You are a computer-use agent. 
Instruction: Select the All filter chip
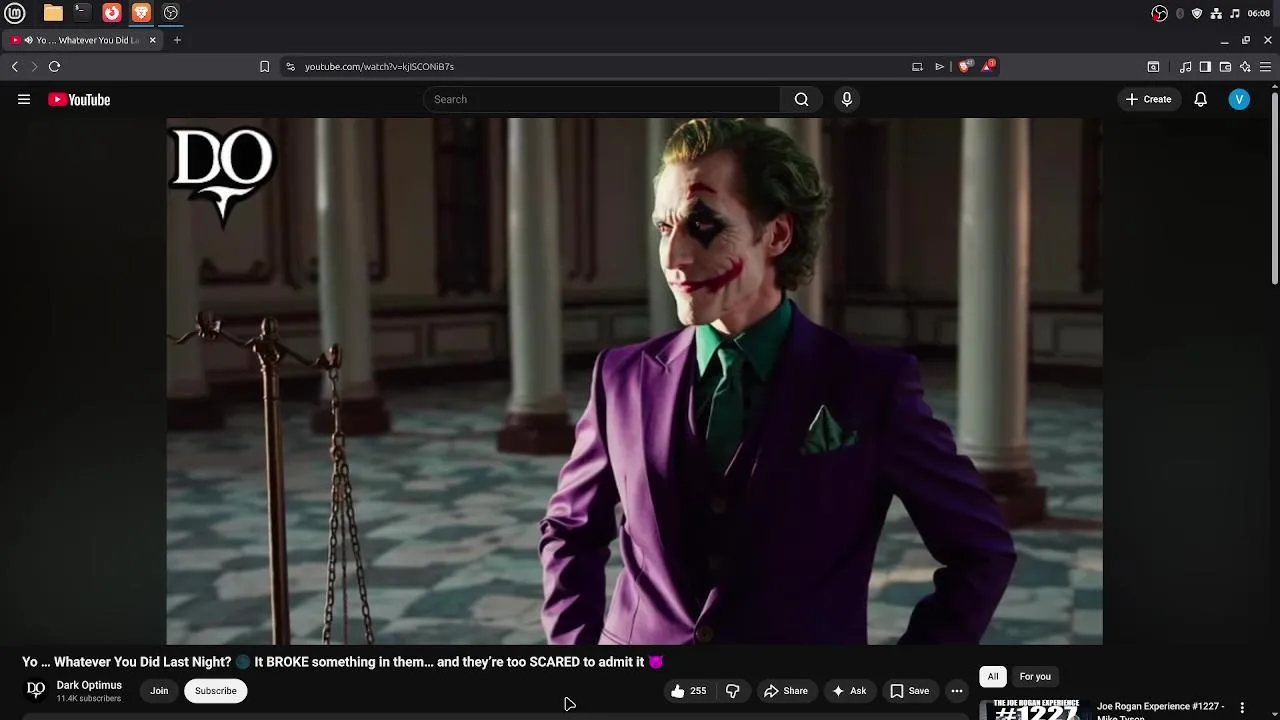pos(993,677)
